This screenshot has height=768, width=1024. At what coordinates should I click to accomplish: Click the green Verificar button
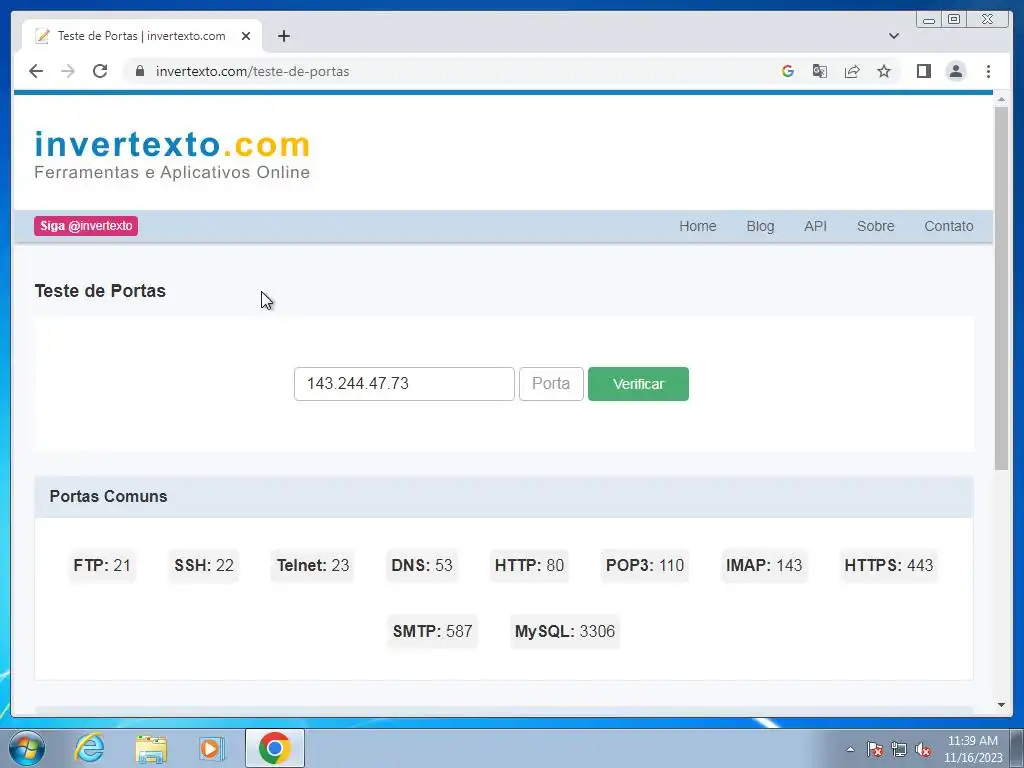tap(638, 384)
